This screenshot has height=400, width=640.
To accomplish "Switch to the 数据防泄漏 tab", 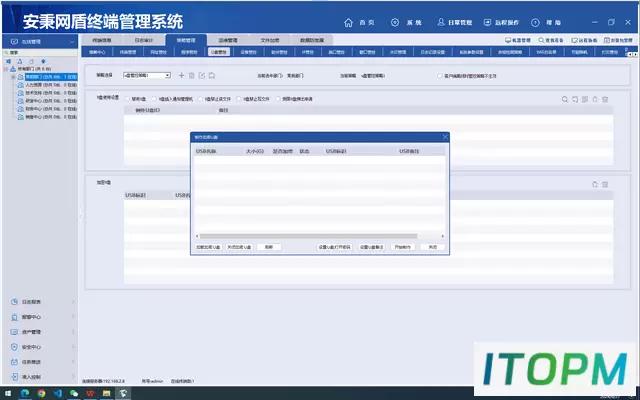I will (x=312, y=40).
